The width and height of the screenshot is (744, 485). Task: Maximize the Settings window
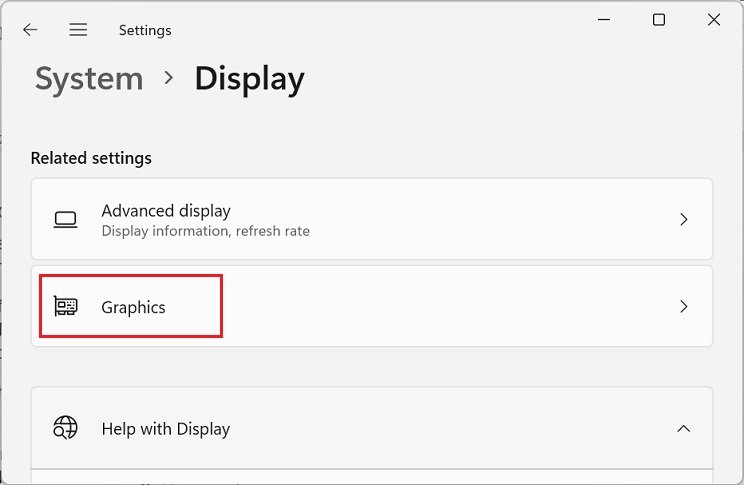[658, 20]
